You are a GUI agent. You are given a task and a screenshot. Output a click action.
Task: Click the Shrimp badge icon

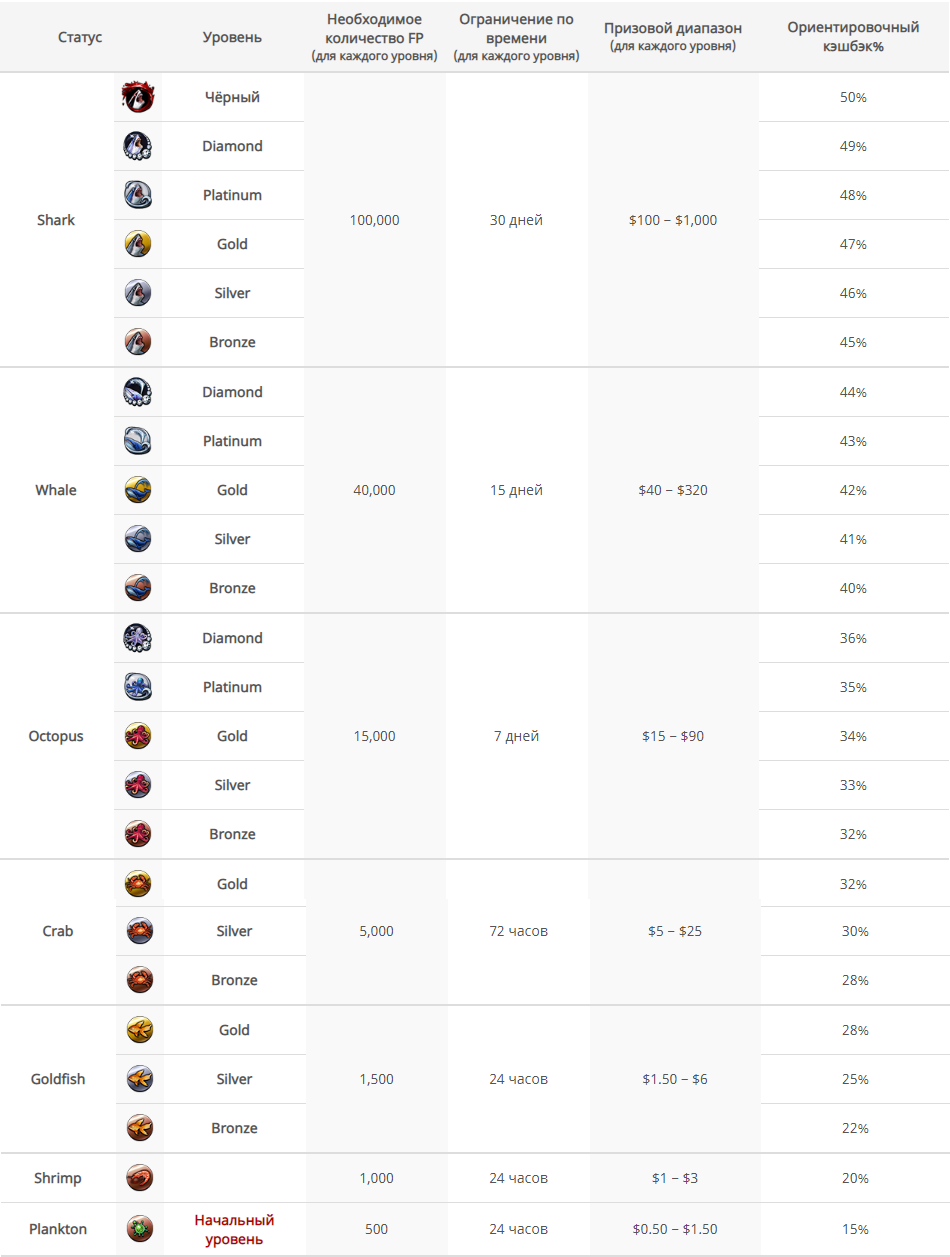pyautogui.click(x=139, y=1178)
